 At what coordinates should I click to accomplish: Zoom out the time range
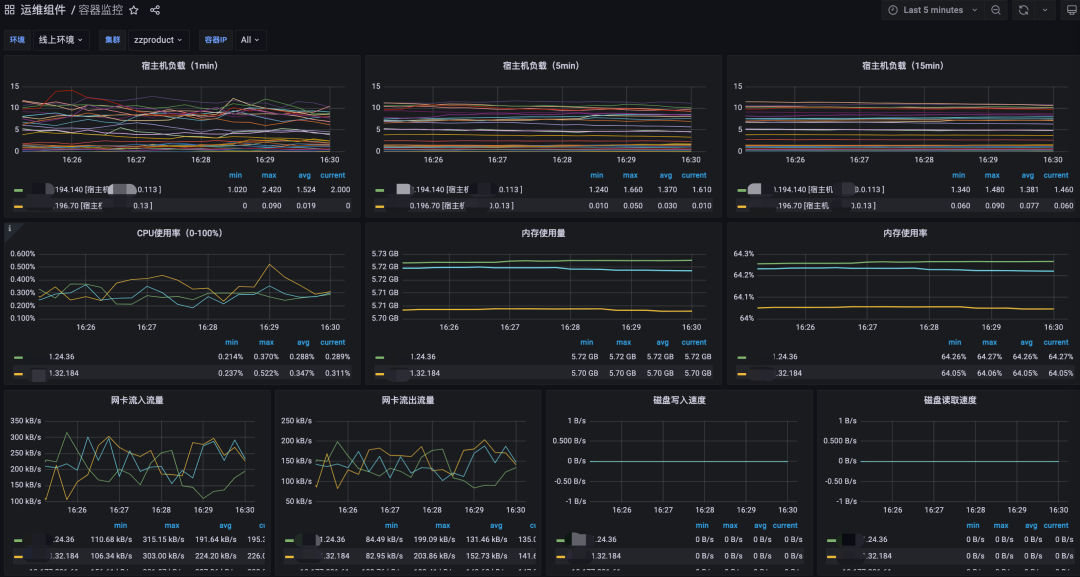point(996,10)
